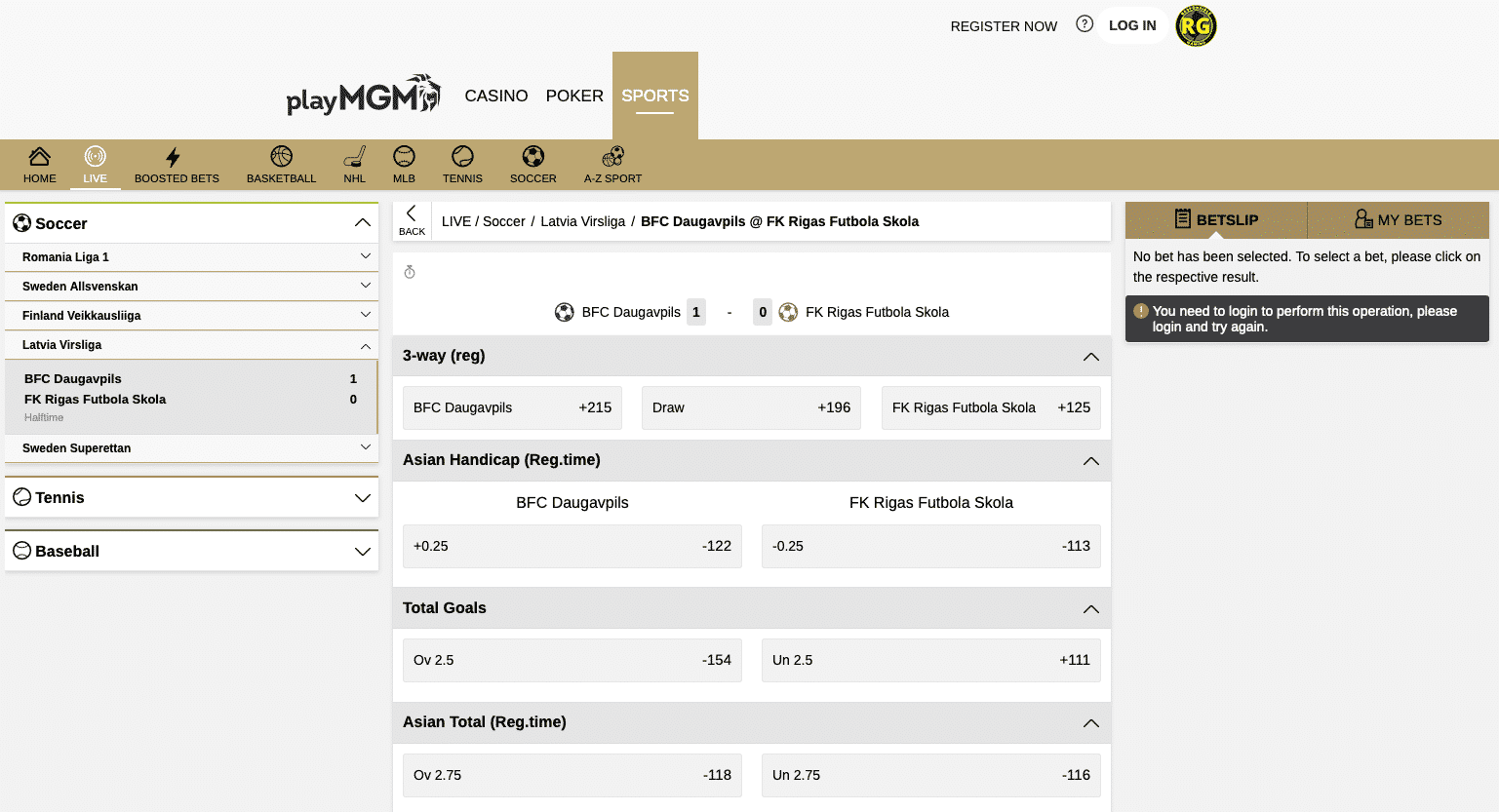Expand Sweden Superettan league
The height and width of the screenshot is (812, 1499).
(366, 447)
